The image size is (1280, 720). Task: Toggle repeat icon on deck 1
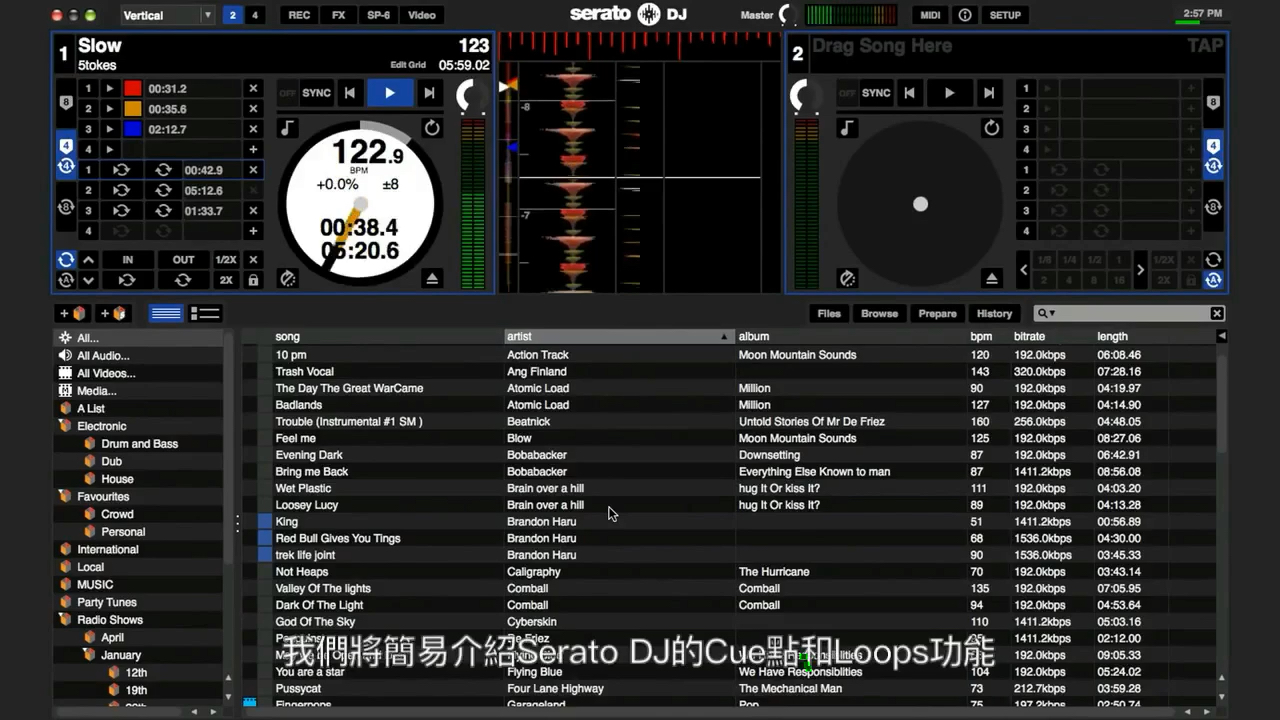[431, 128]
